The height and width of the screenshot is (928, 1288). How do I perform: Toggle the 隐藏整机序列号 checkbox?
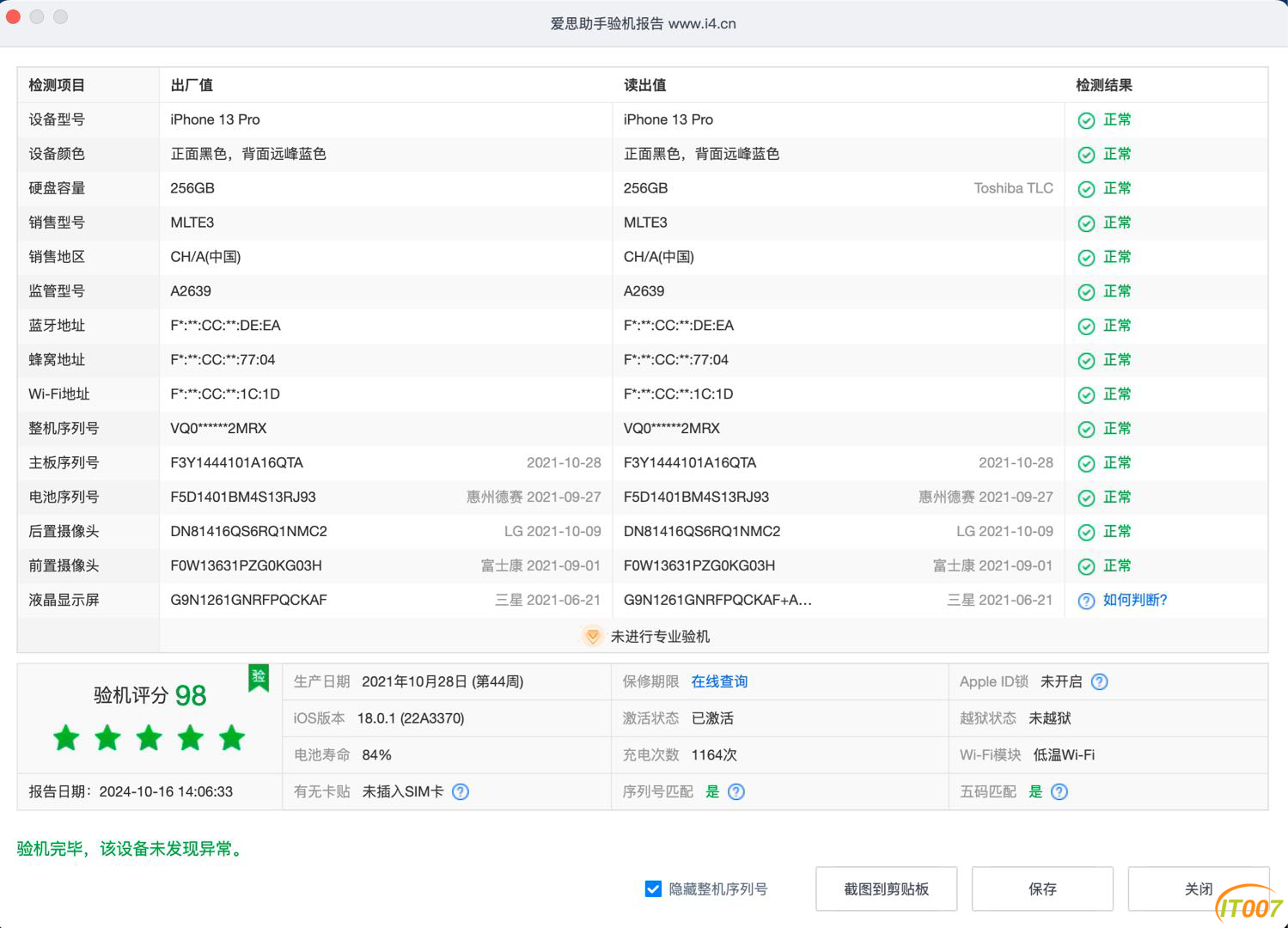tap(653, 888)
